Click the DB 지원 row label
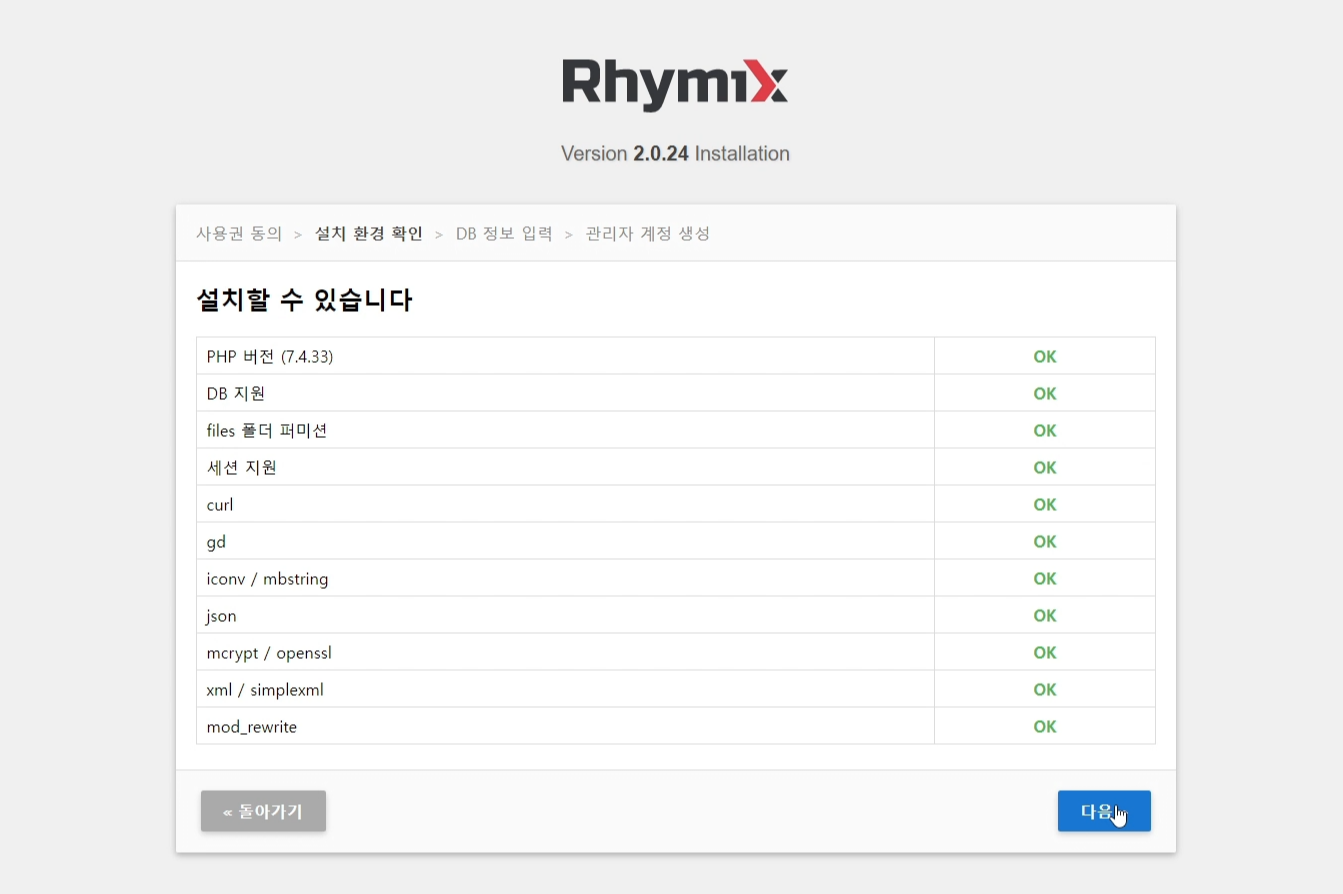1343x894 pixels. (236, 394)
